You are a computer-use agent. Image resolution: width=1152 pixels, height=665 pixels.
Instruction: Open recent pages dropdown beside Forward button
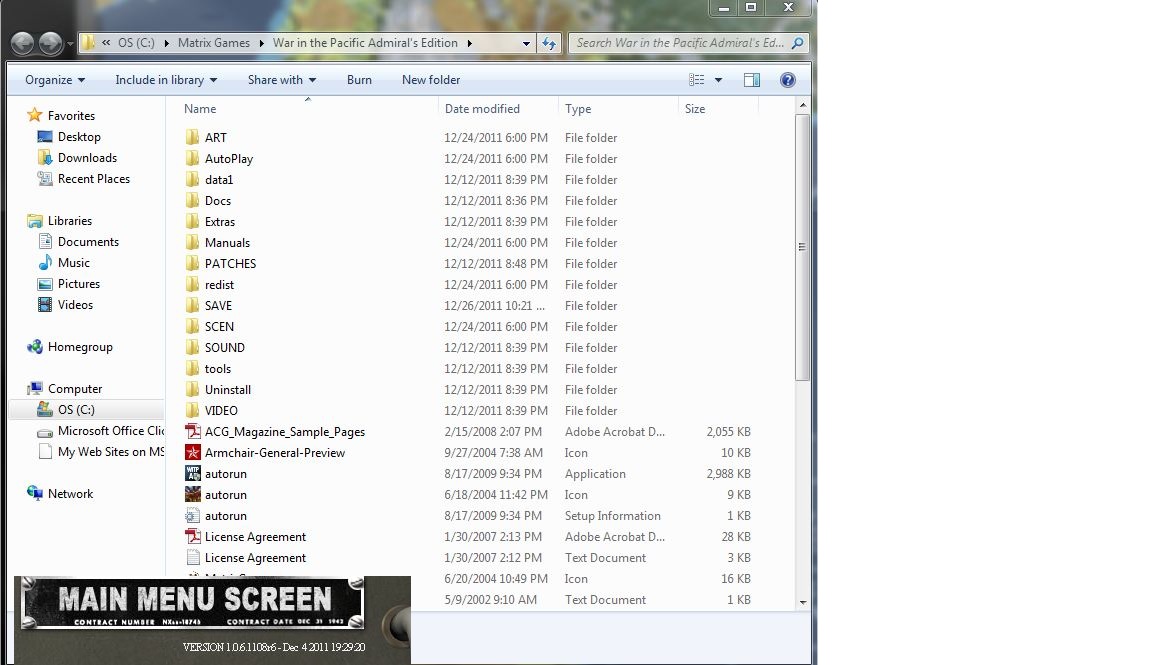pos(71,44)
